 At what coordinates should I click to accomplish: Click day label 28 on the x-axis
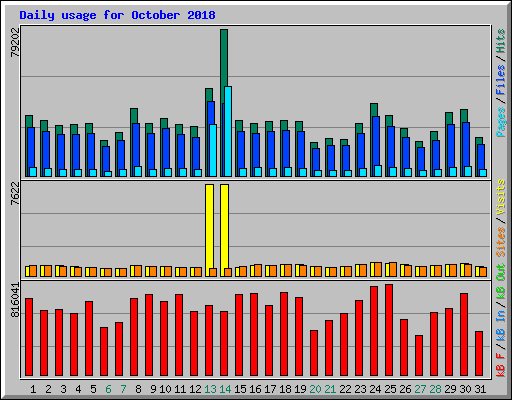click(x=435, y=389)
